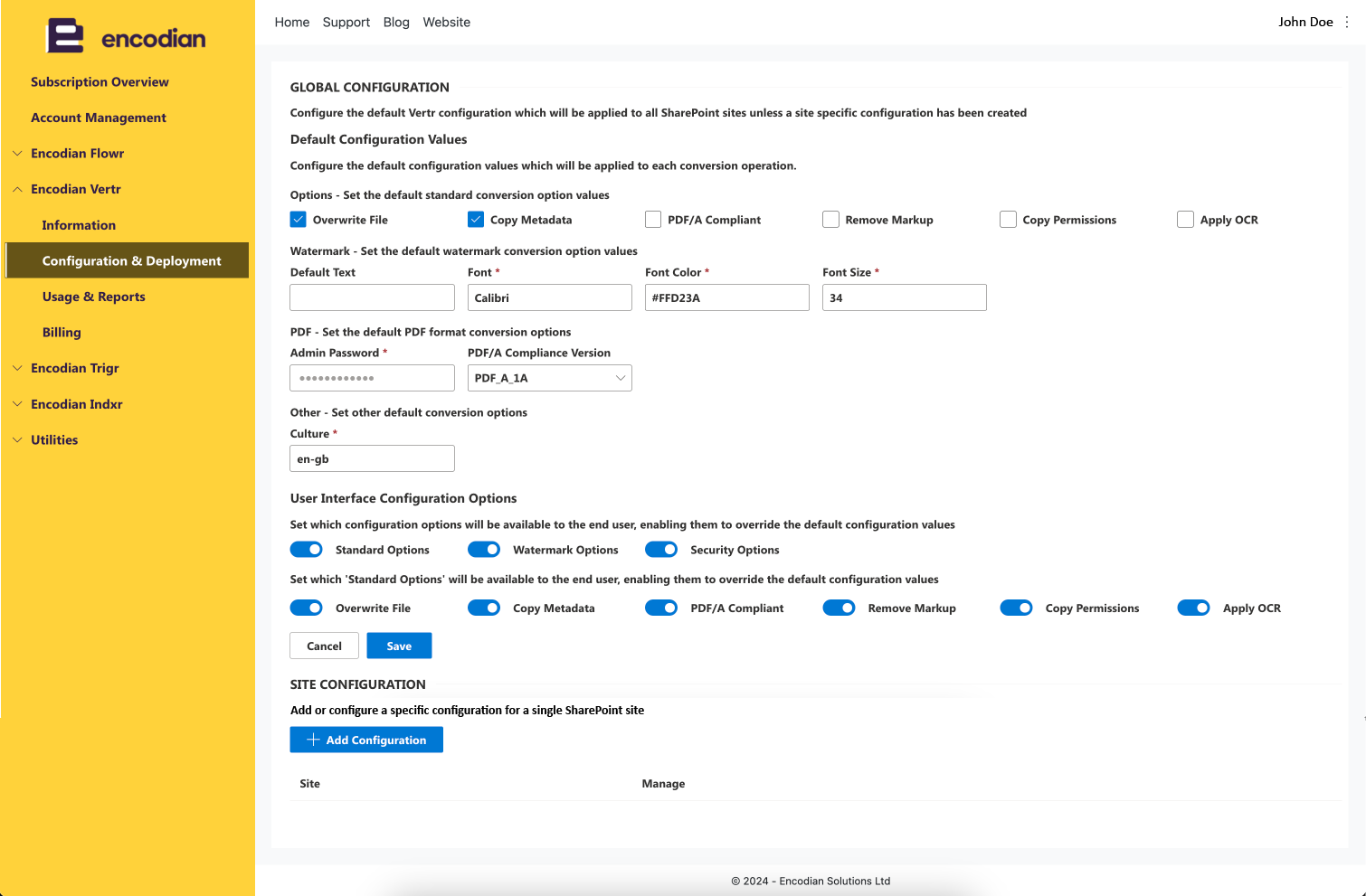The image size is (1366, 896).
Task: Click the Font Size field showing 34
Action: pos(905,297)
